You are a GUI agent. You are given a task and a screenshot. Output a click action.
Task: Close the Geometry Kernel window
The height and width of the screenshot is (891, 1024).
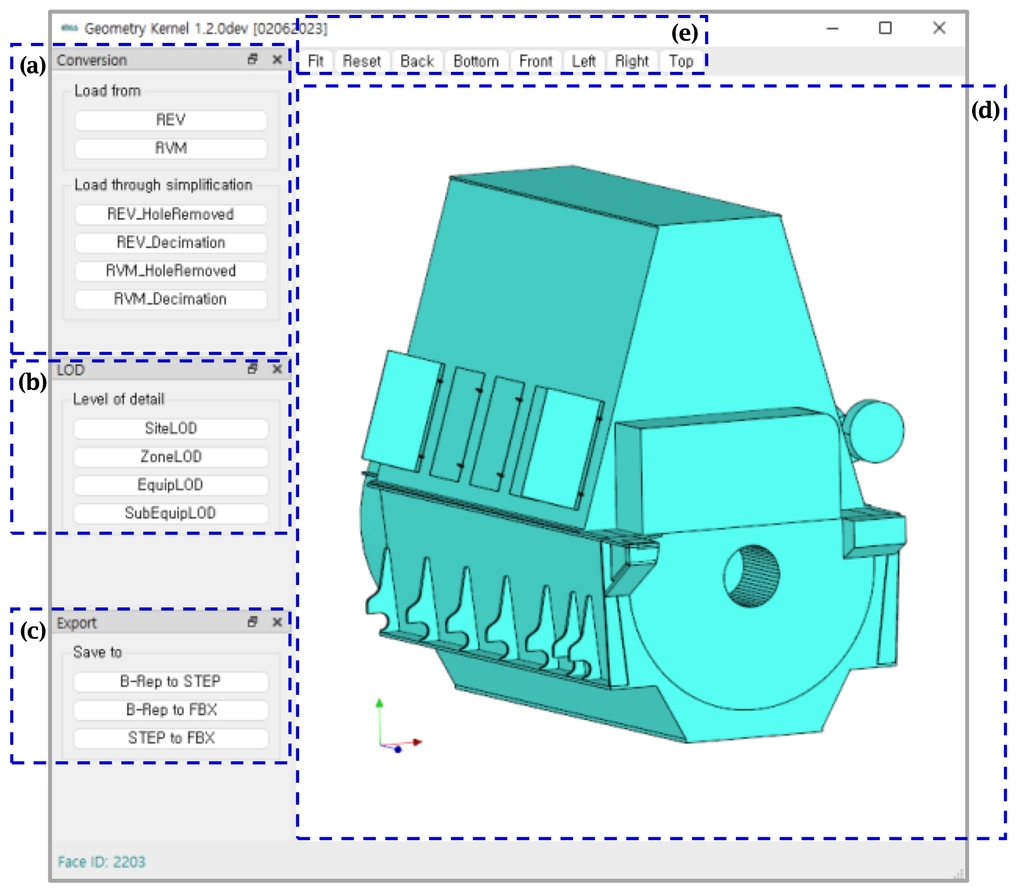click(x=939, y=28)
